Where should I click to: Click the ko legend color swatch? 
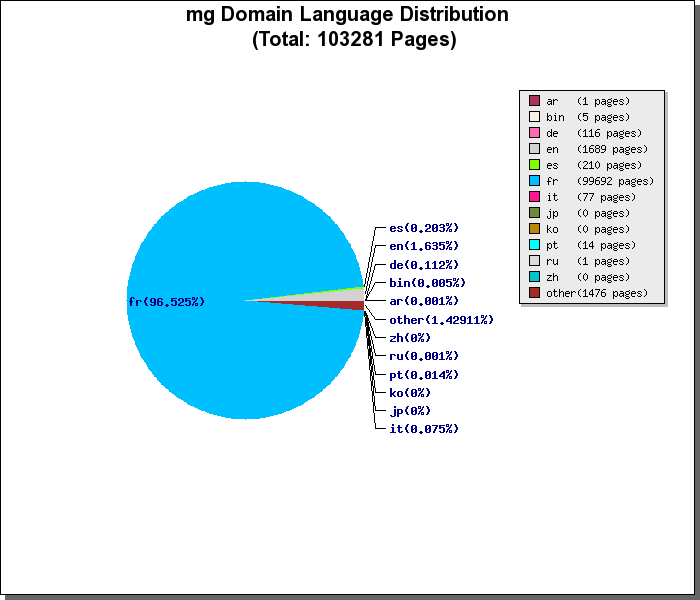534,229
